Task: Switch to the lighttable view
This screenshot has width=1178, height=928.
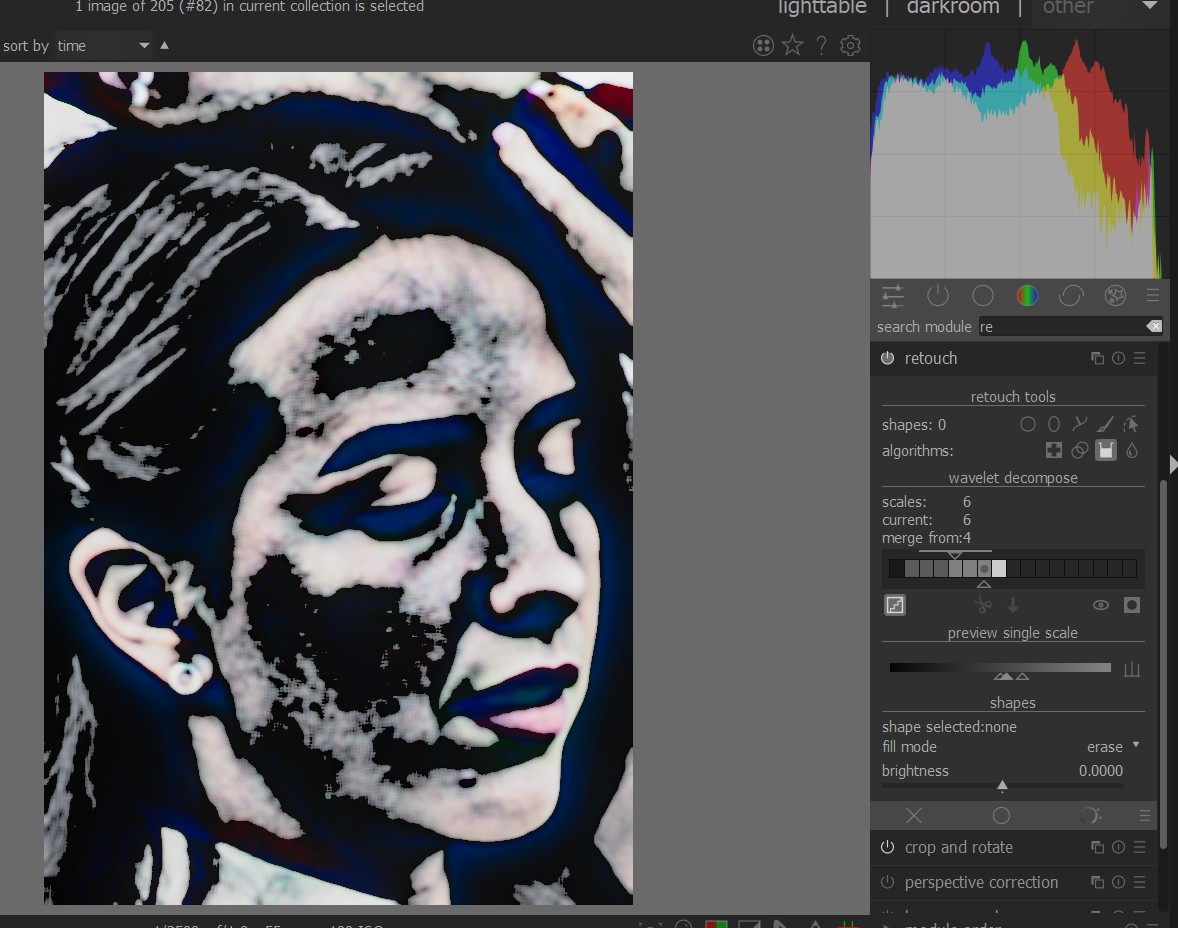Action: coord(822,8)
